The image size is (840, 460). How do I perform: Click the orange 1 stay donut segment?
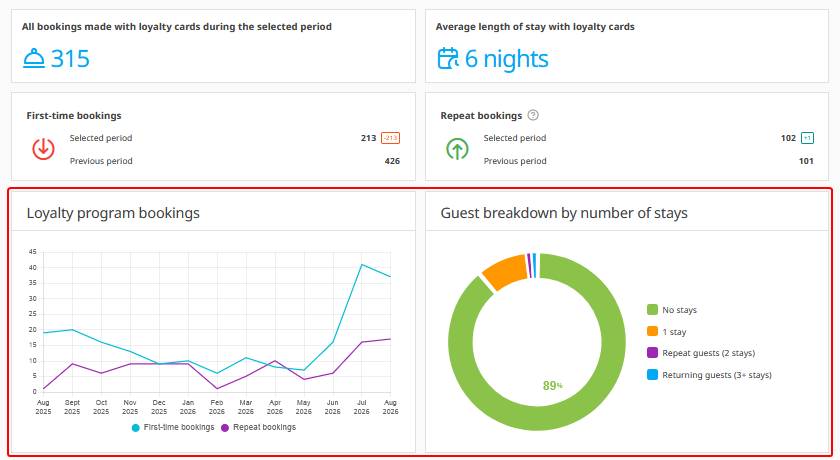[x=505, y=271]
